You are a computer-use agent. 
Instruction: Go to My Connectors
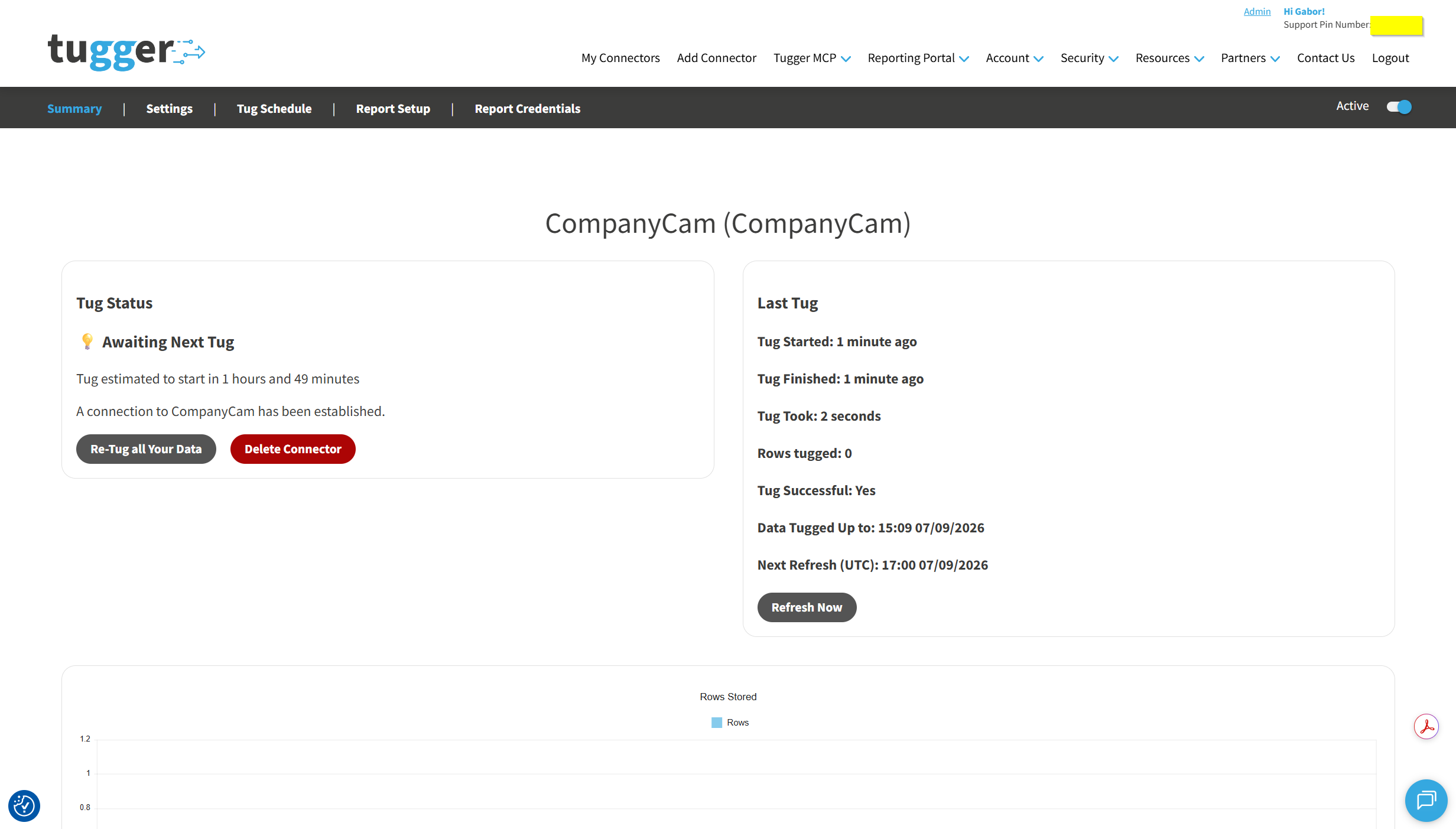pyautogui.click(x=620, y=58)
